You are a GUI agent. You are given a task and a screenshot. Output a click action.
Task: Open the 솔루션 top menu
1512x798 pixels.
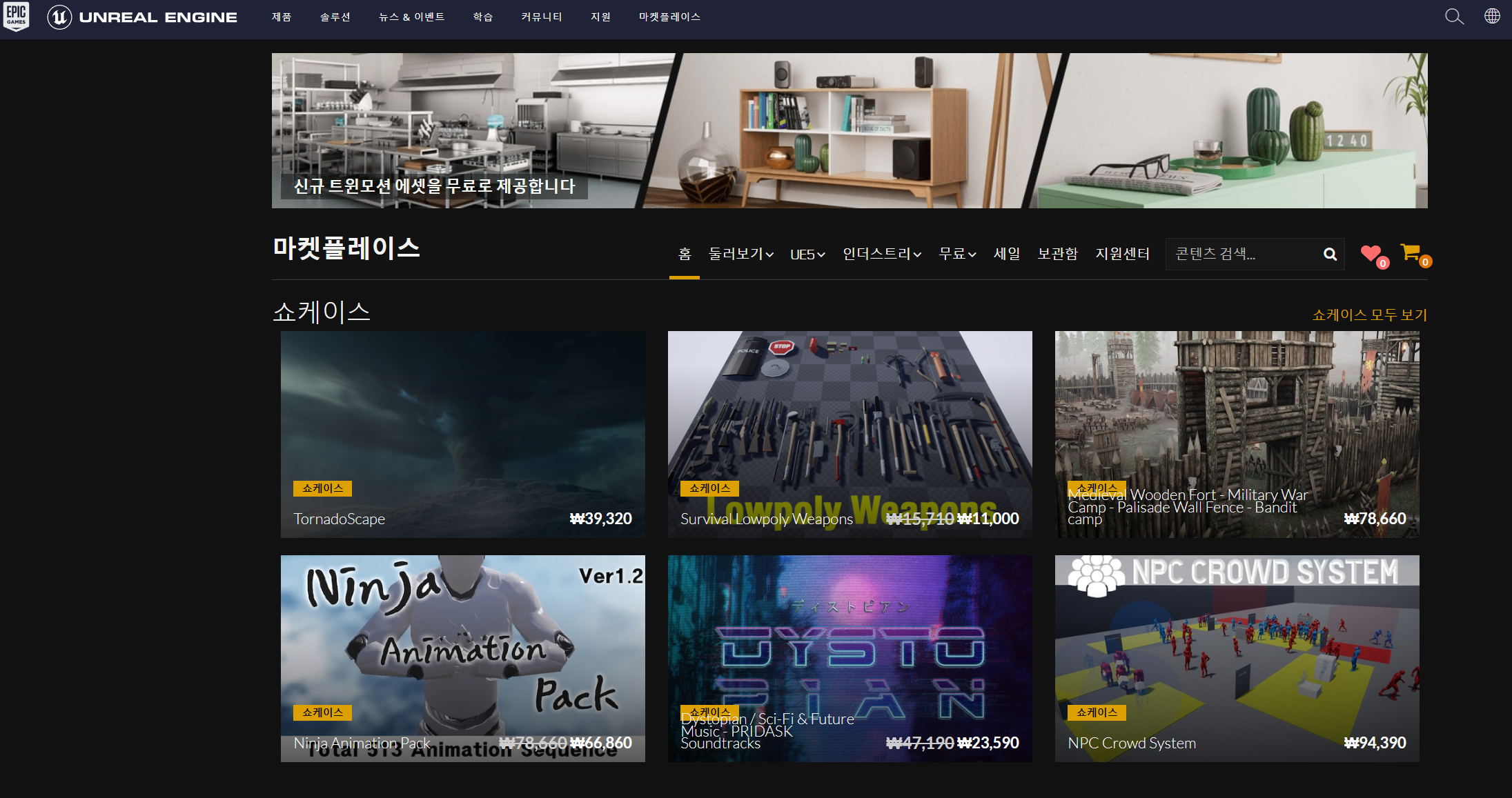[335, 17]
